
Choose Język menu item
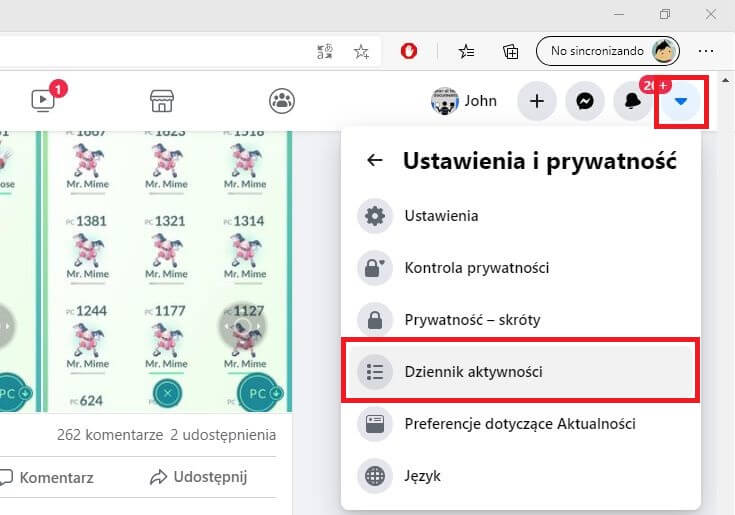521,476
